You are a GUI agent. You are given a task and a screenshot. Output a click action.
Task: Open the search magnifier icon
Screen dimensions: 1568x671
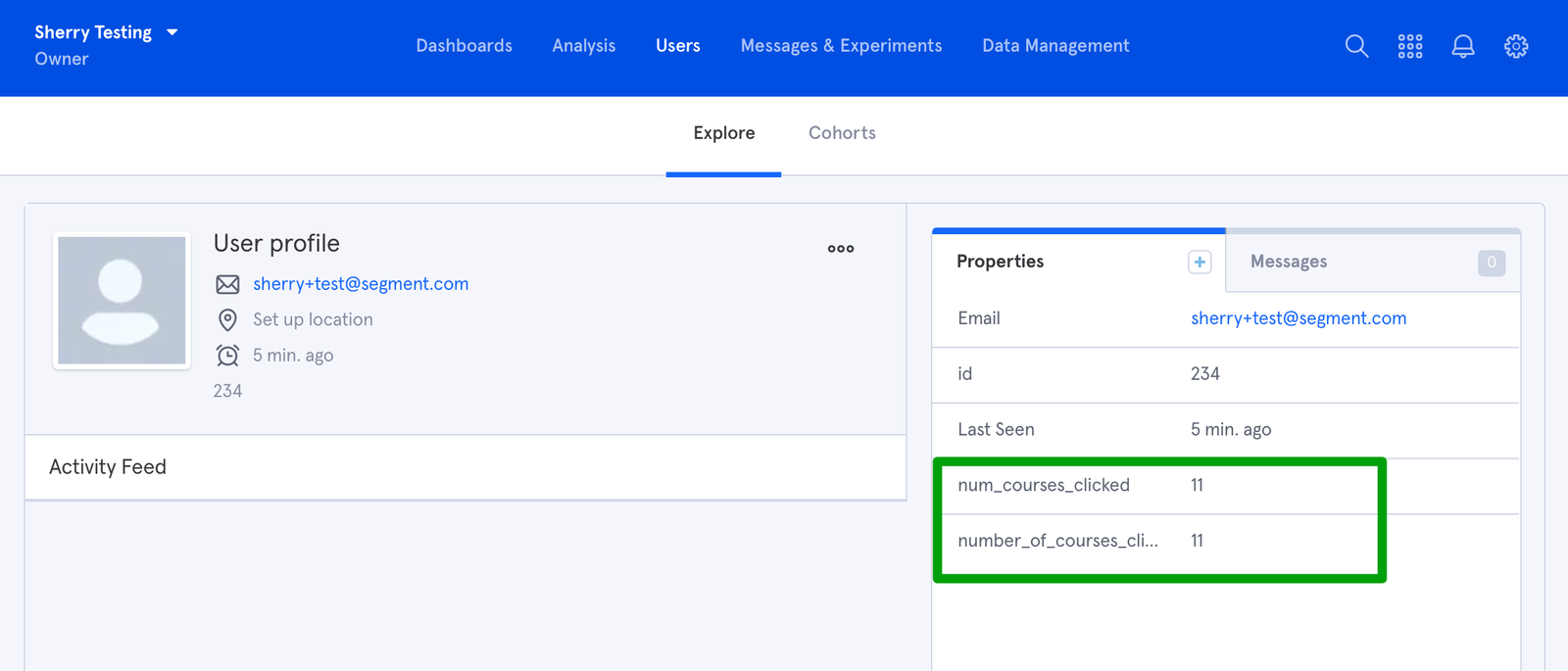pos(1356,46)
